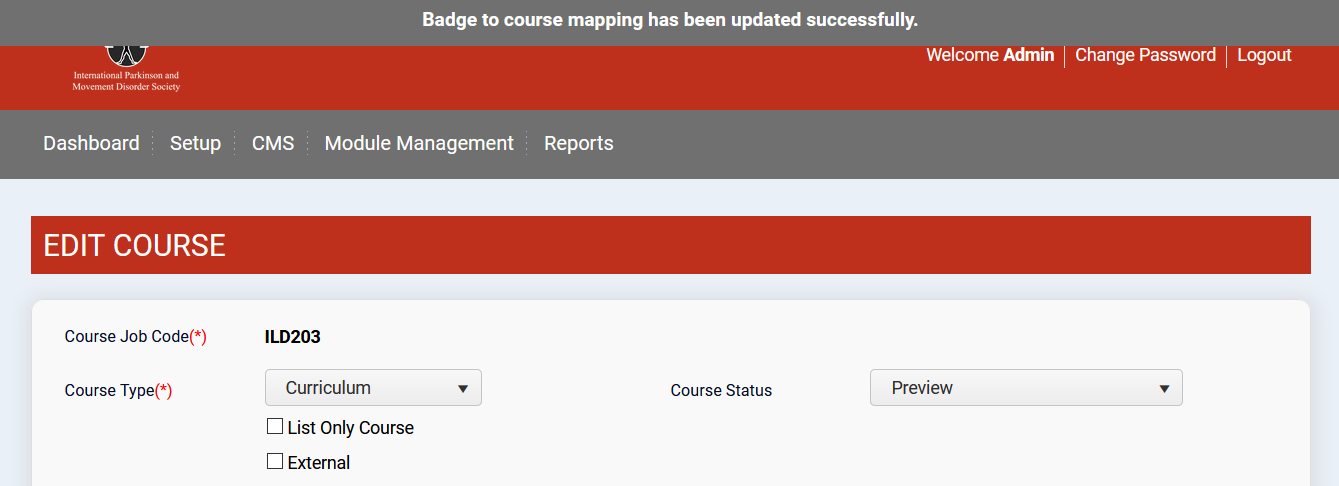
Task: Select the ILD203 course job code value
Action: [x=292, y=337]
